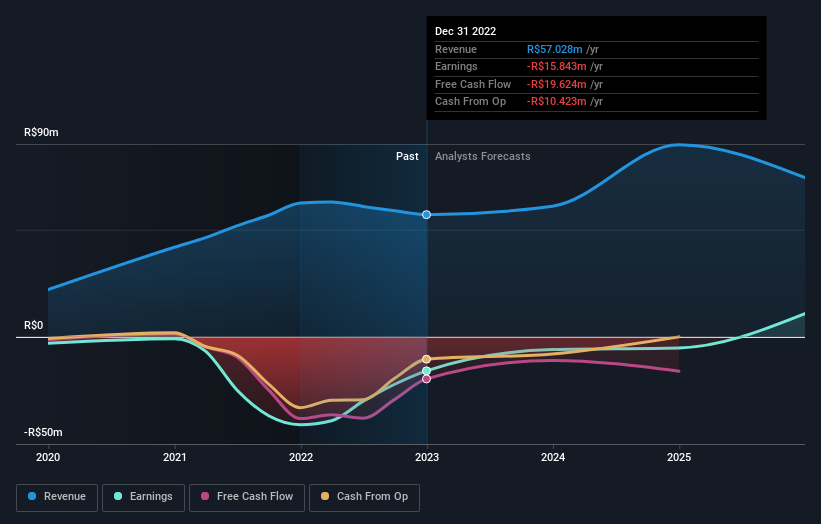The height and width of the screenshot is (524, 821).
Task: Click the -R$15.843m earnings value
Action: pyautogui.click(x=557, y=66)
